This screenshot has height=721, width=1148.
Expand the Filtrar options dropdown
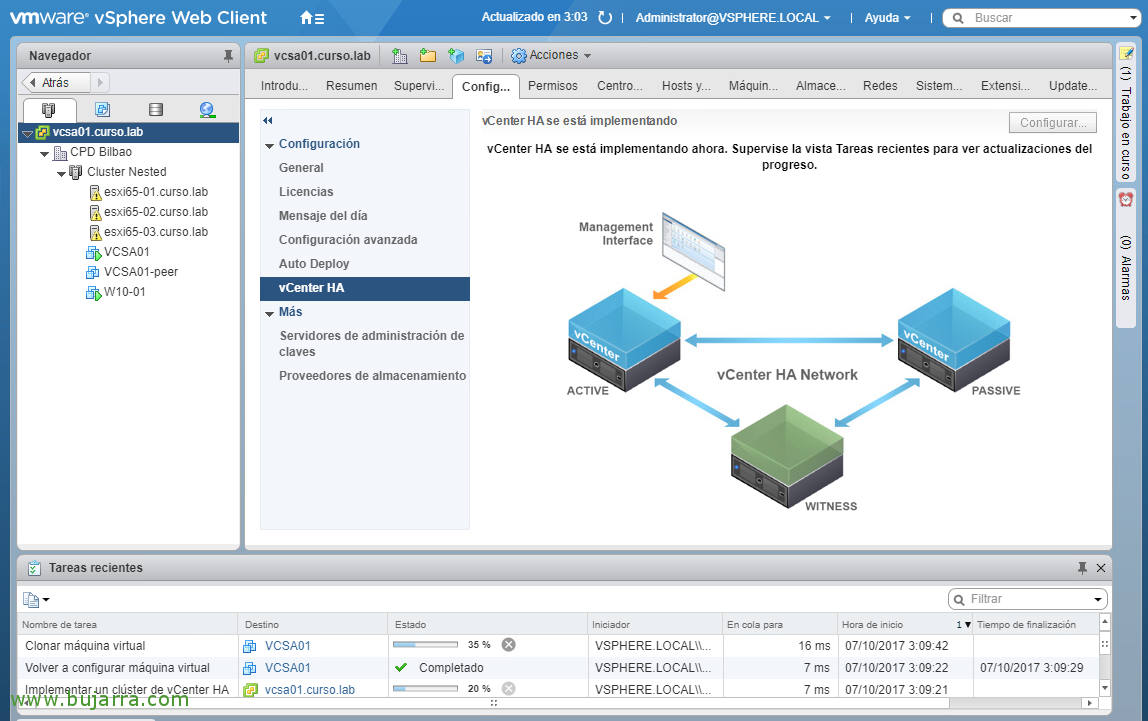(1097, 599)
